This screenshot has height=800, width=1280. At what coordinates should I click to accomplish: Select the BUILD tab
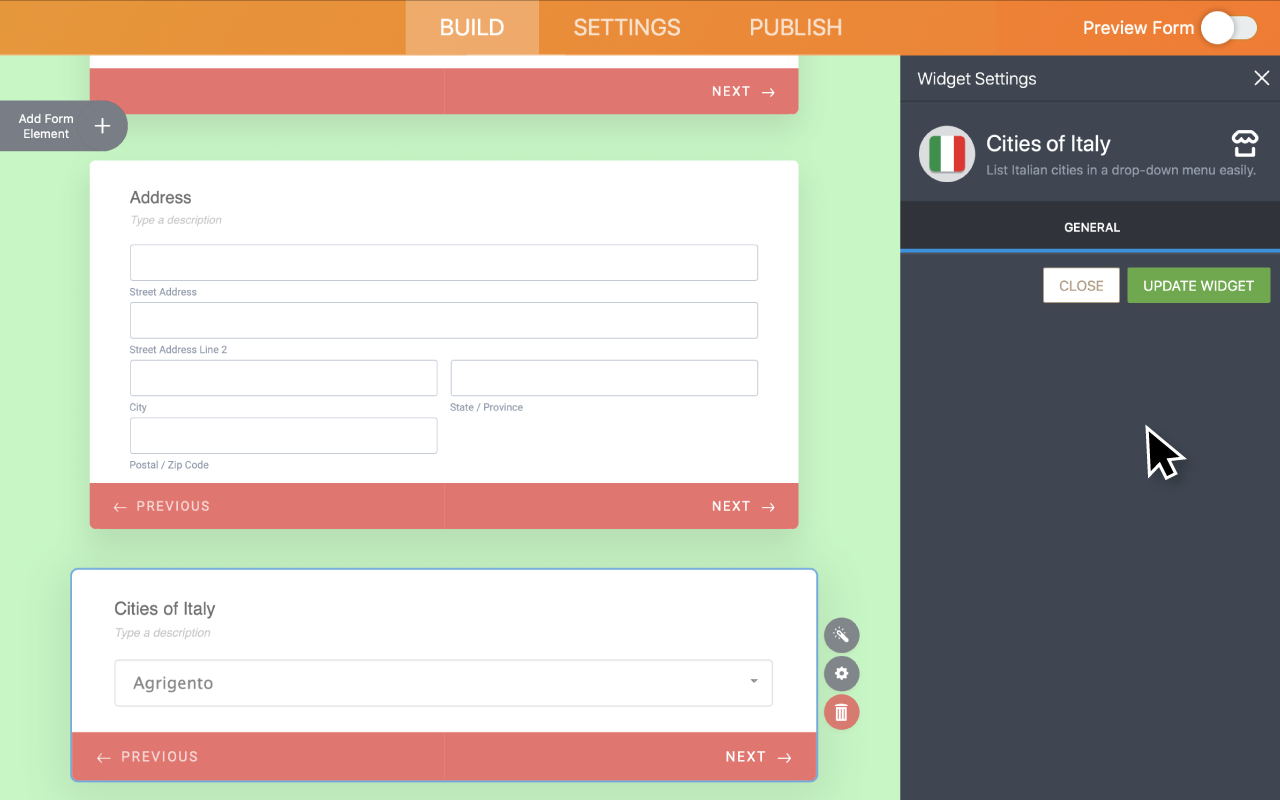pyautogui.click(x=471, y=27)
